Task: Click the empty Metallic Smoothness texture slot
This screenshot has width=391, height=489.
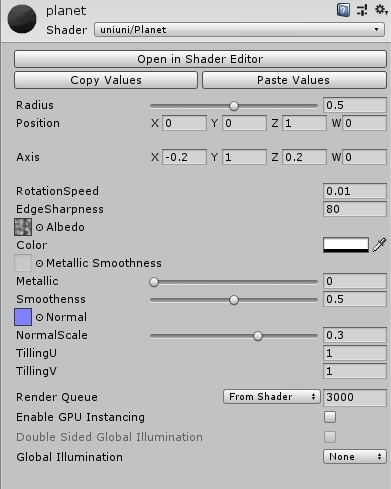Action: (23, 263)
